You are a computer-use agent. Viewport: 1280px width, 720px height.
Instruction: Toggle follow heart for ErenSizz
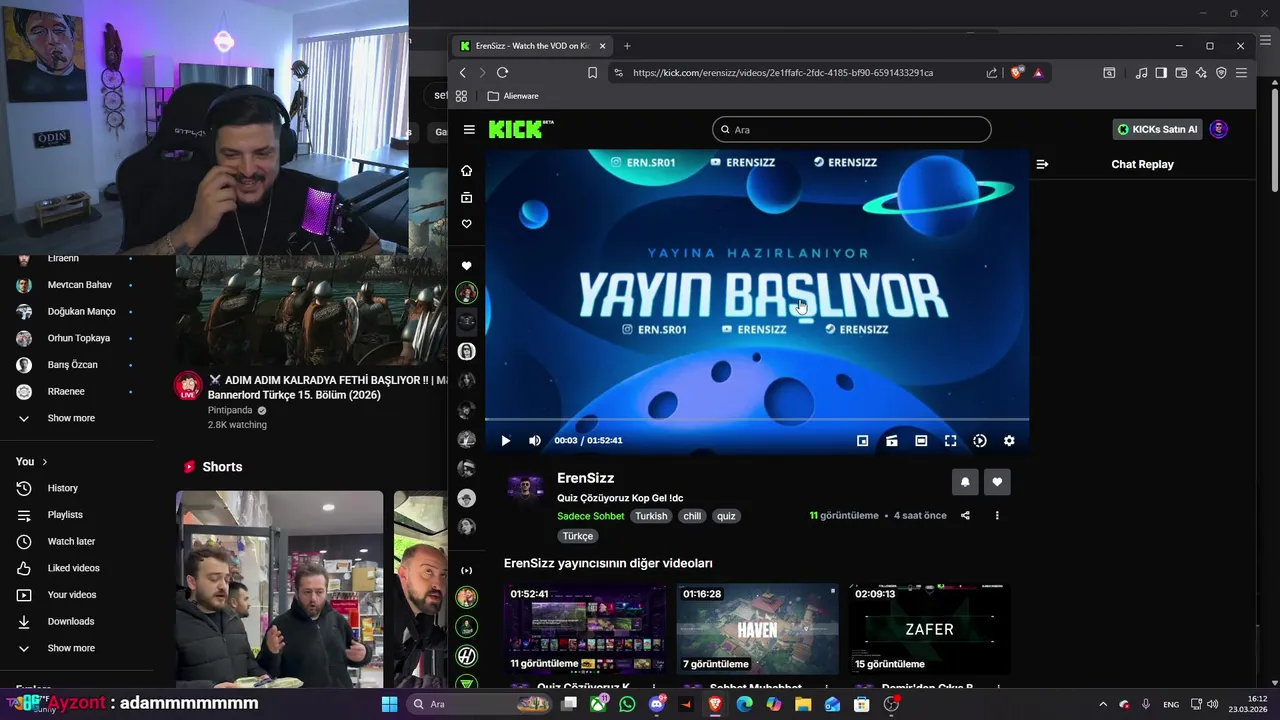tap(997, 482)
